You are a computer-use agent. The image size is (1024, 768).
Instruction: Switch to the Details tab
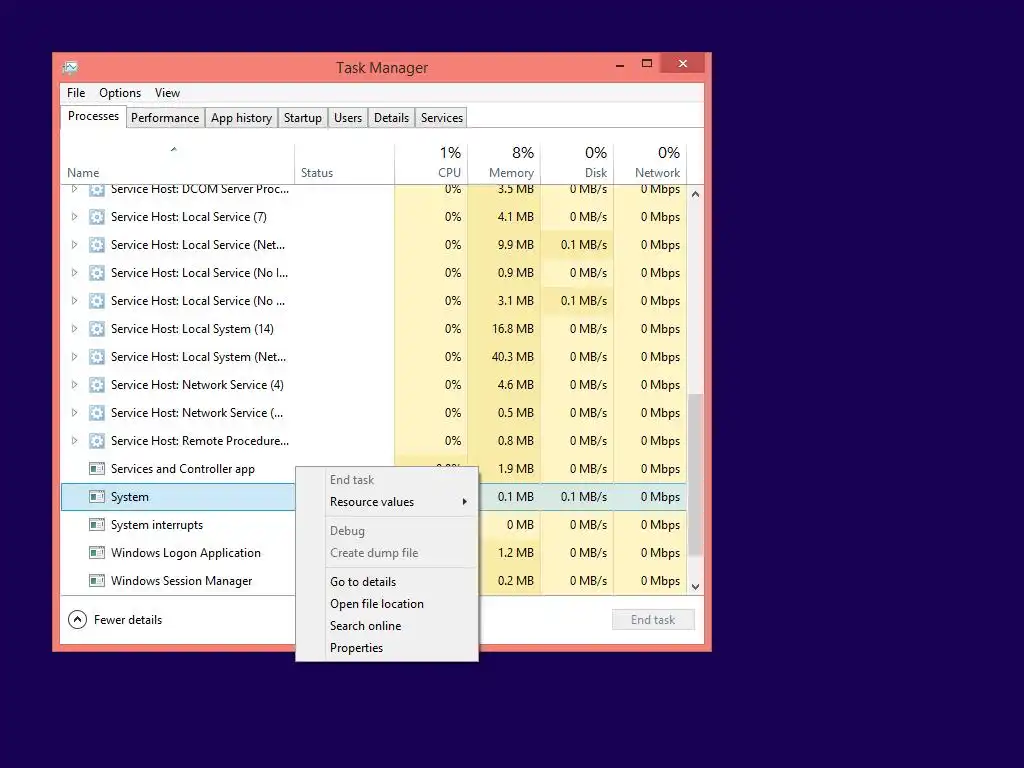click(x=391, y=118)
